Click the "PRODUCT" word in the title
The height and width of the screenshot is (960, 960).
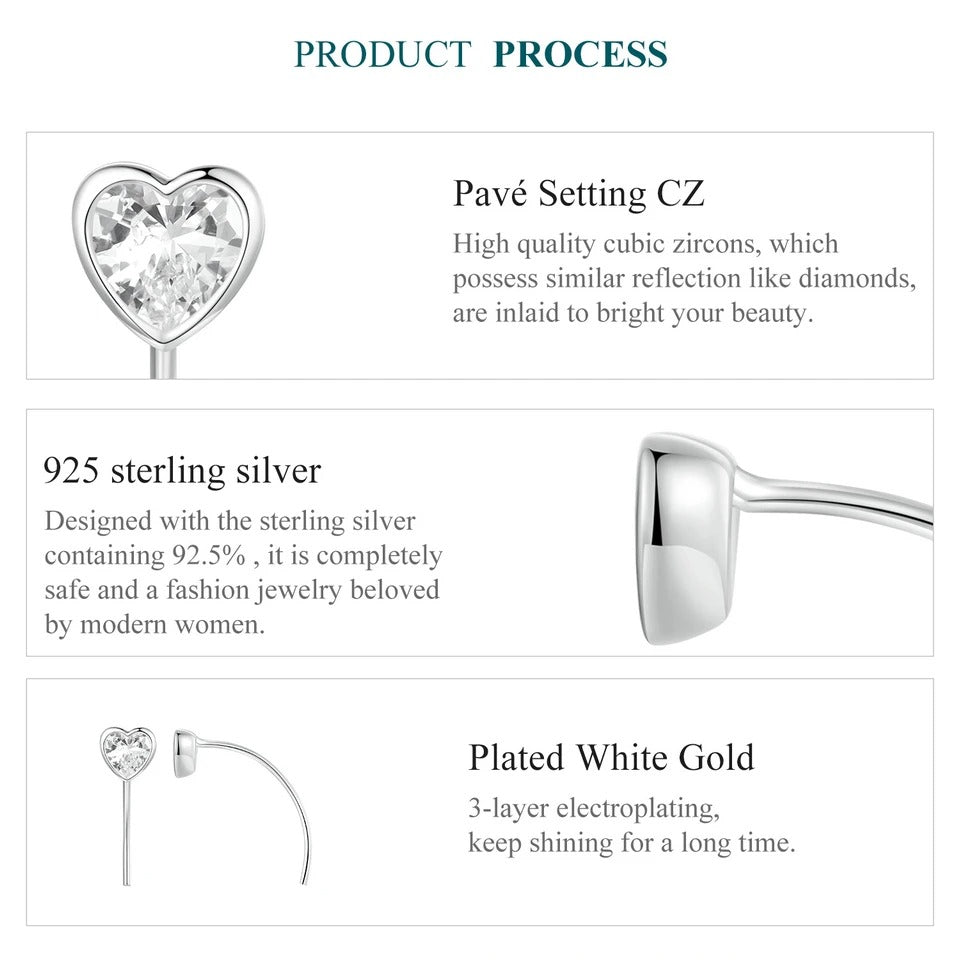(383, 55)
